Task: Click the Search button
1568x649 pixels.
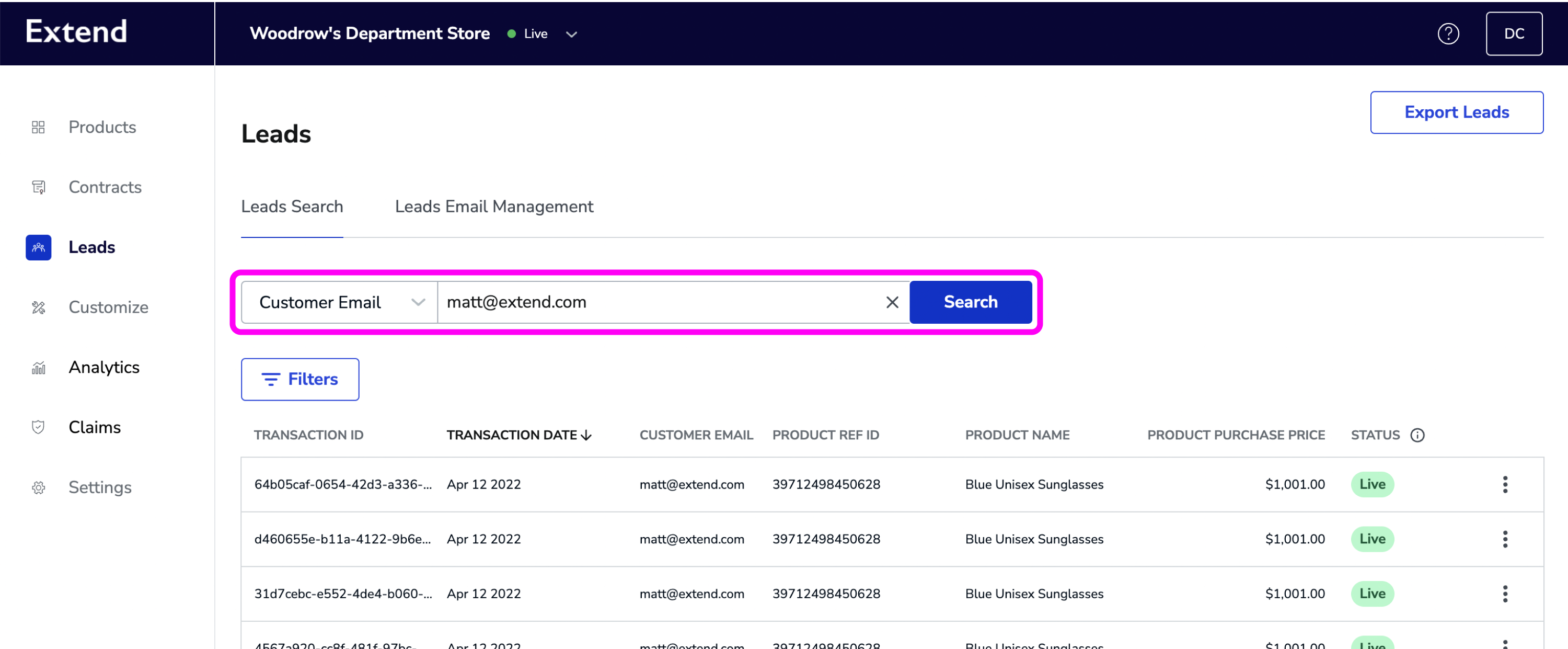Action: [970, 302]
